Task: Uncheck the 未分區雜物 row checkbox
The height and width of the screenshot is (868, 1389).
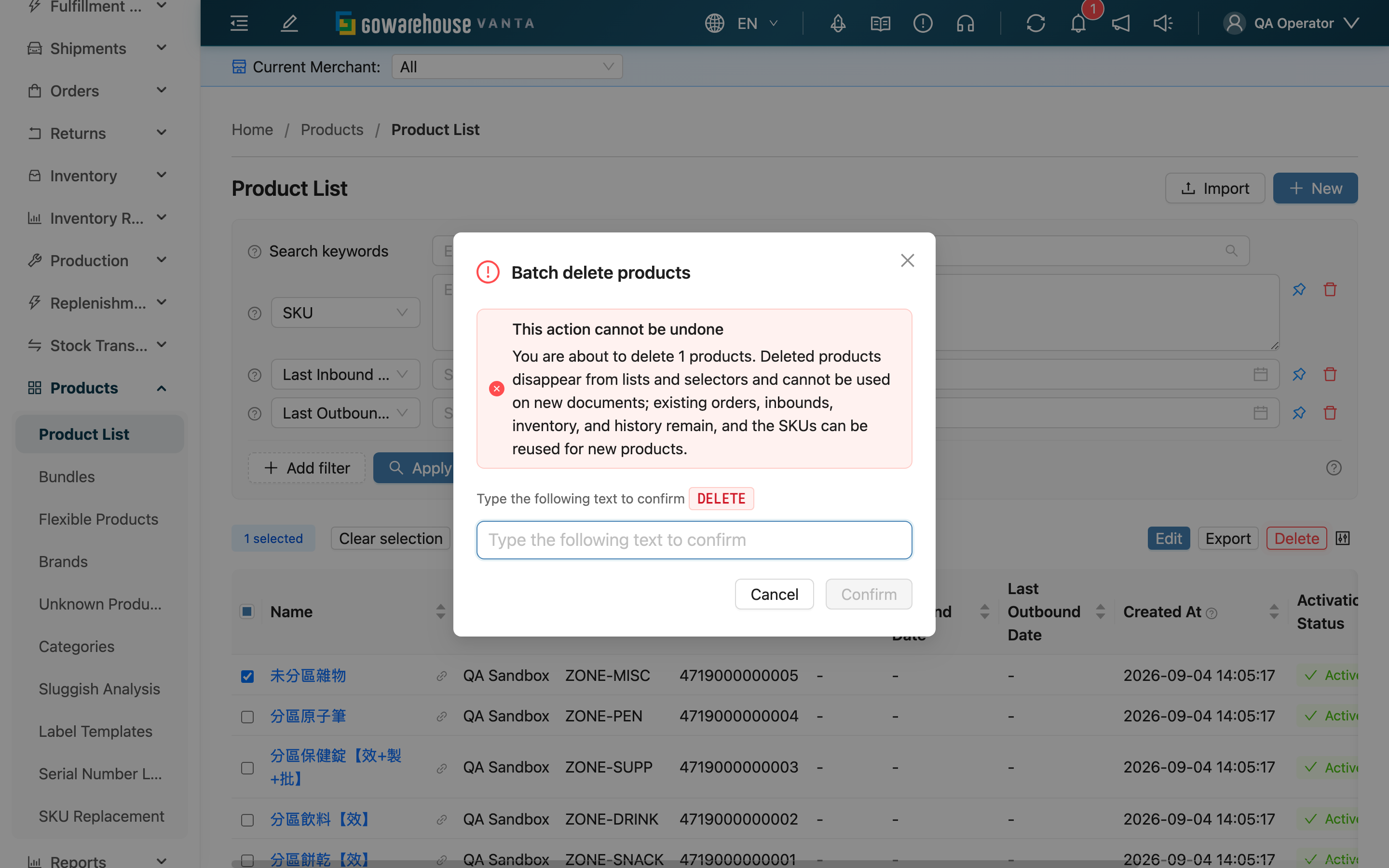Action: click(247, 676)
